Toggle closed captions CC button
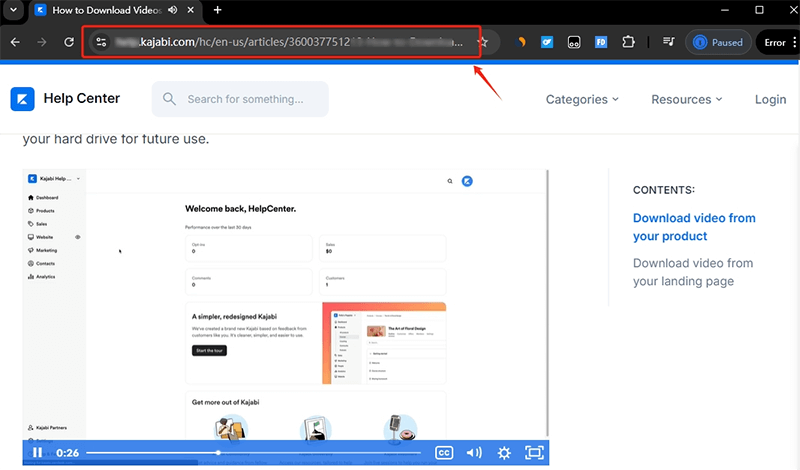The width and height of the screenshot is (800, 470). pyautogui.click(x=444, y=453)
